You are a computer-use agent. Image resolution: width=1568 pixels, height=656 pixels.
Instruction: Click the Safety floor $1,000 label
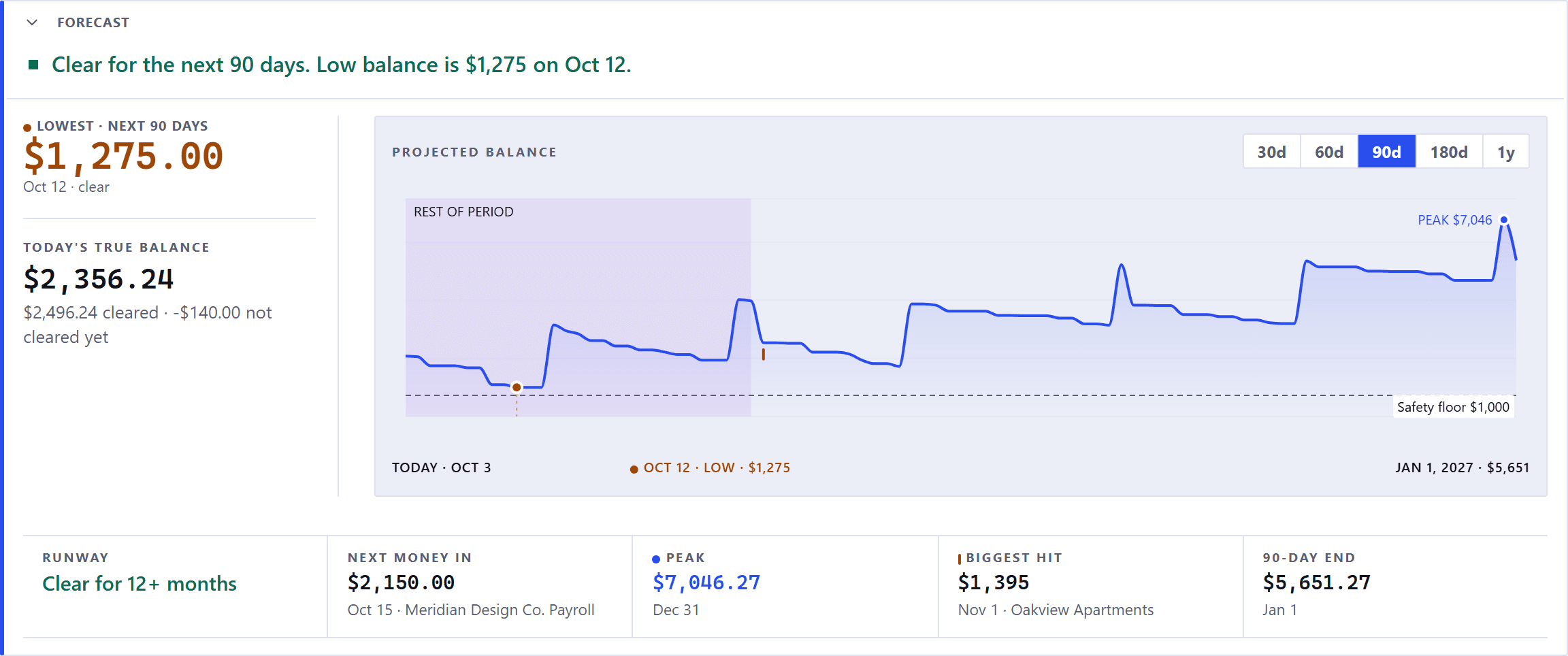[x=1453, y=407]
